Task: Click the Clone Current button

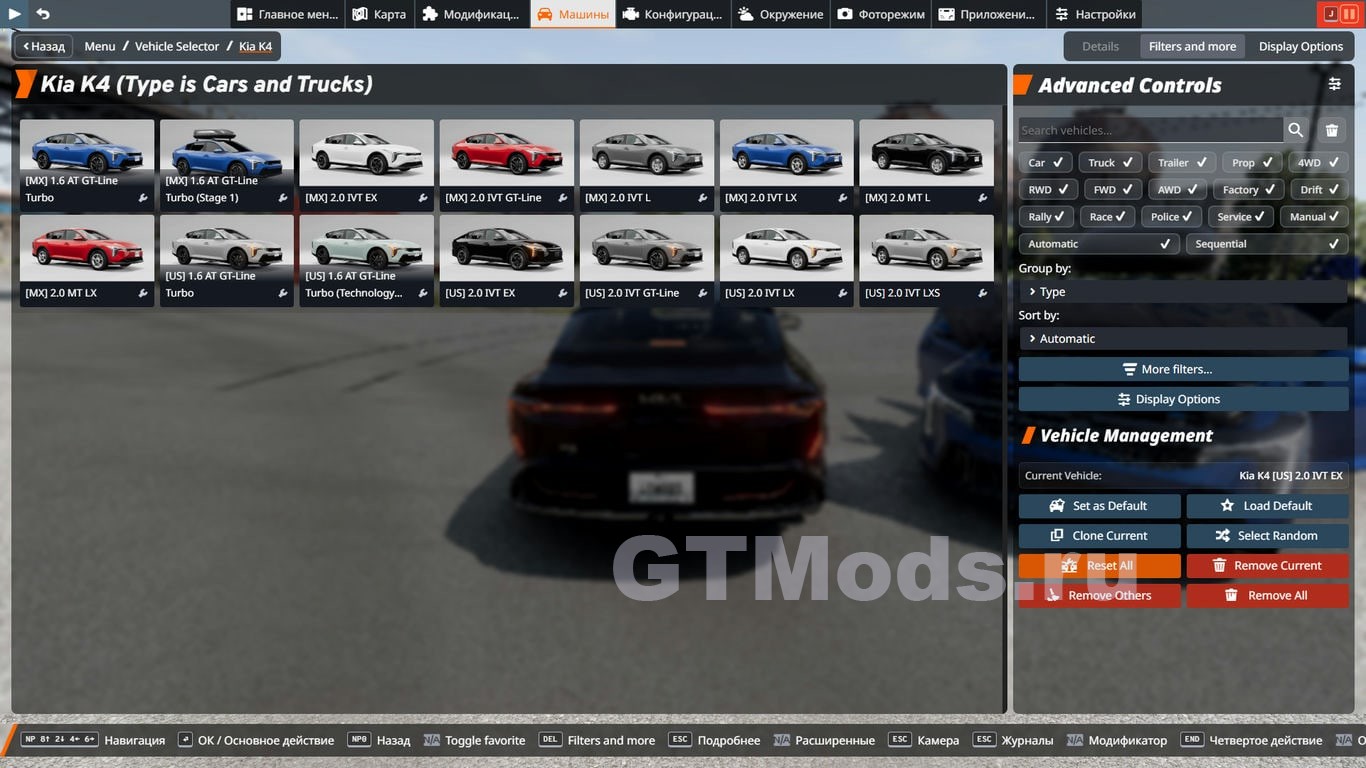Action: [x=1099, y=536]
